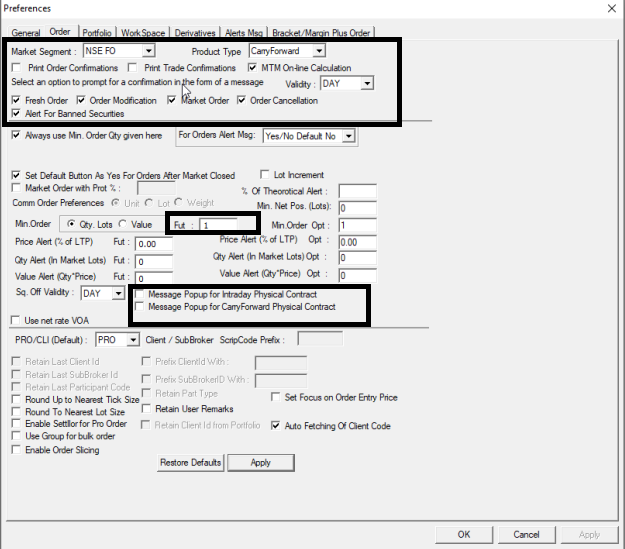Click the OK button
The width and height of the screenshot is (625, 549).
pyautogui.click(x=464, y=535)
